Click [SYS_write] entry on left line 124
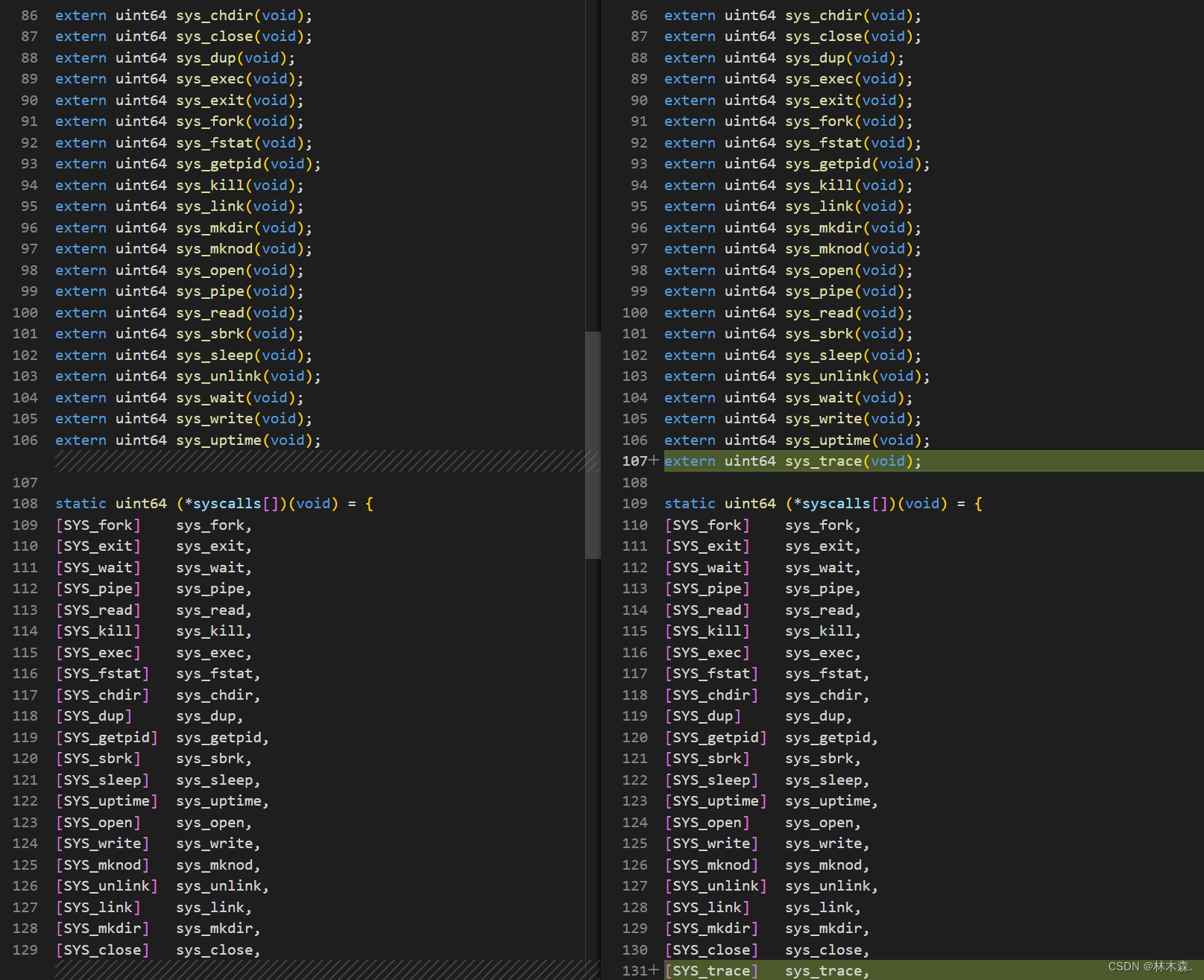 [158, 844]
